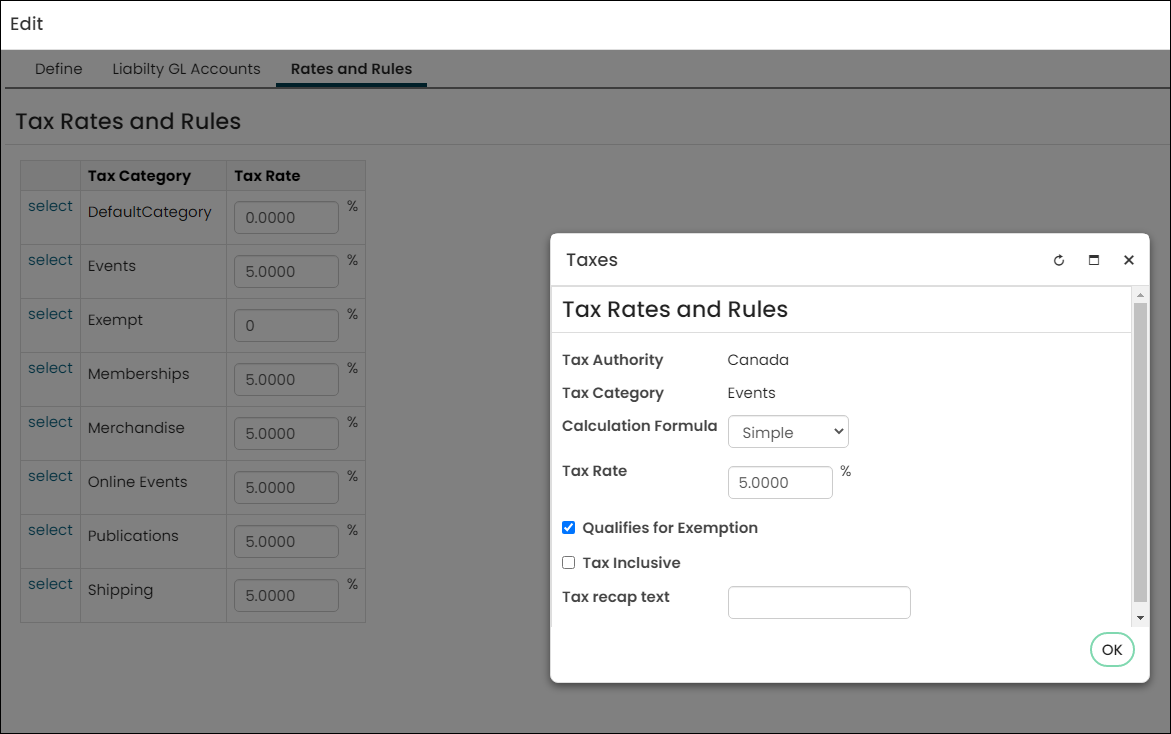Click the Shipping tax rate field

(x=286, y=595)
